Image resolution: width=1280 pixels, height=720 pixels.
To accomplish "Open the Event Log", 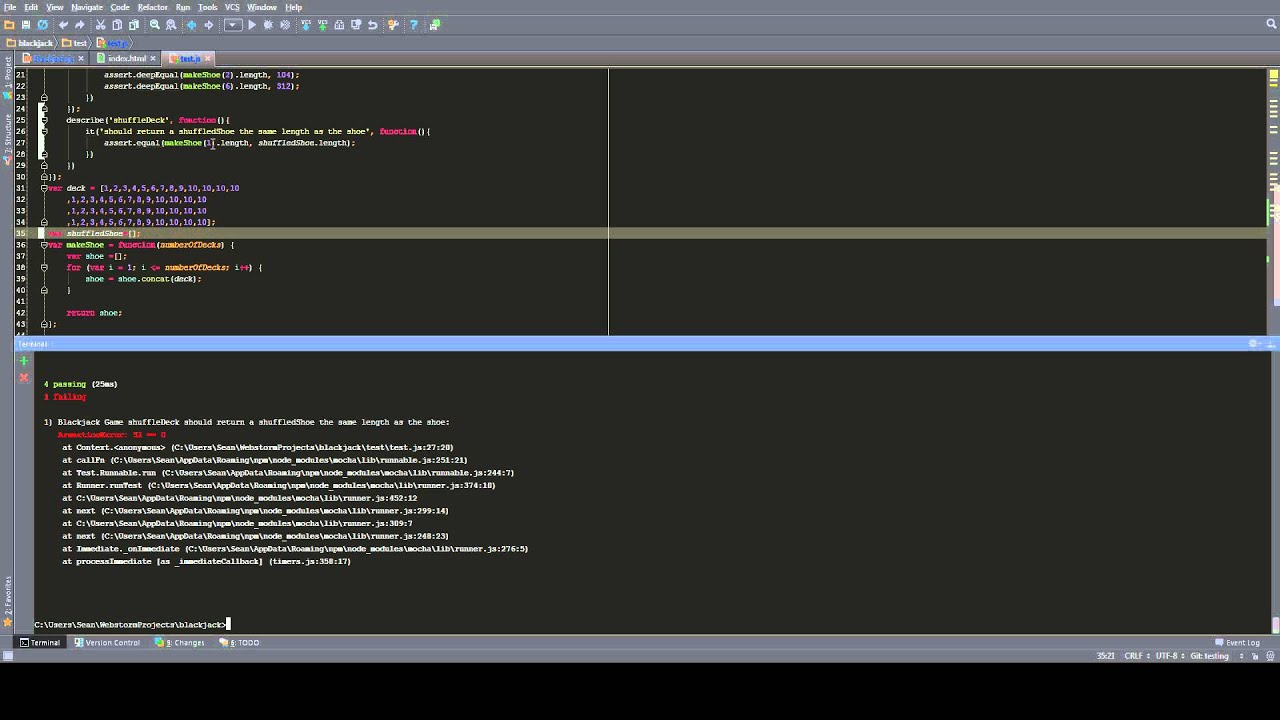I will [1237, 643].
